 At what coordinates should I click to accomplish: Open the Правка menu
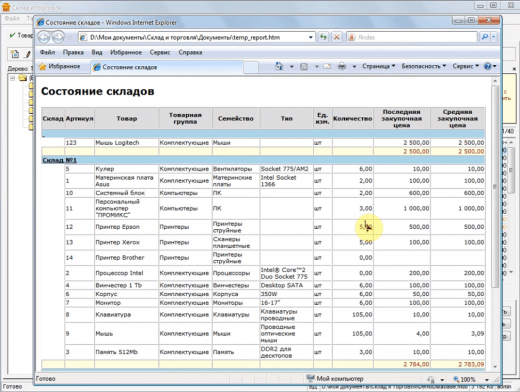click(x=73, y=52)
